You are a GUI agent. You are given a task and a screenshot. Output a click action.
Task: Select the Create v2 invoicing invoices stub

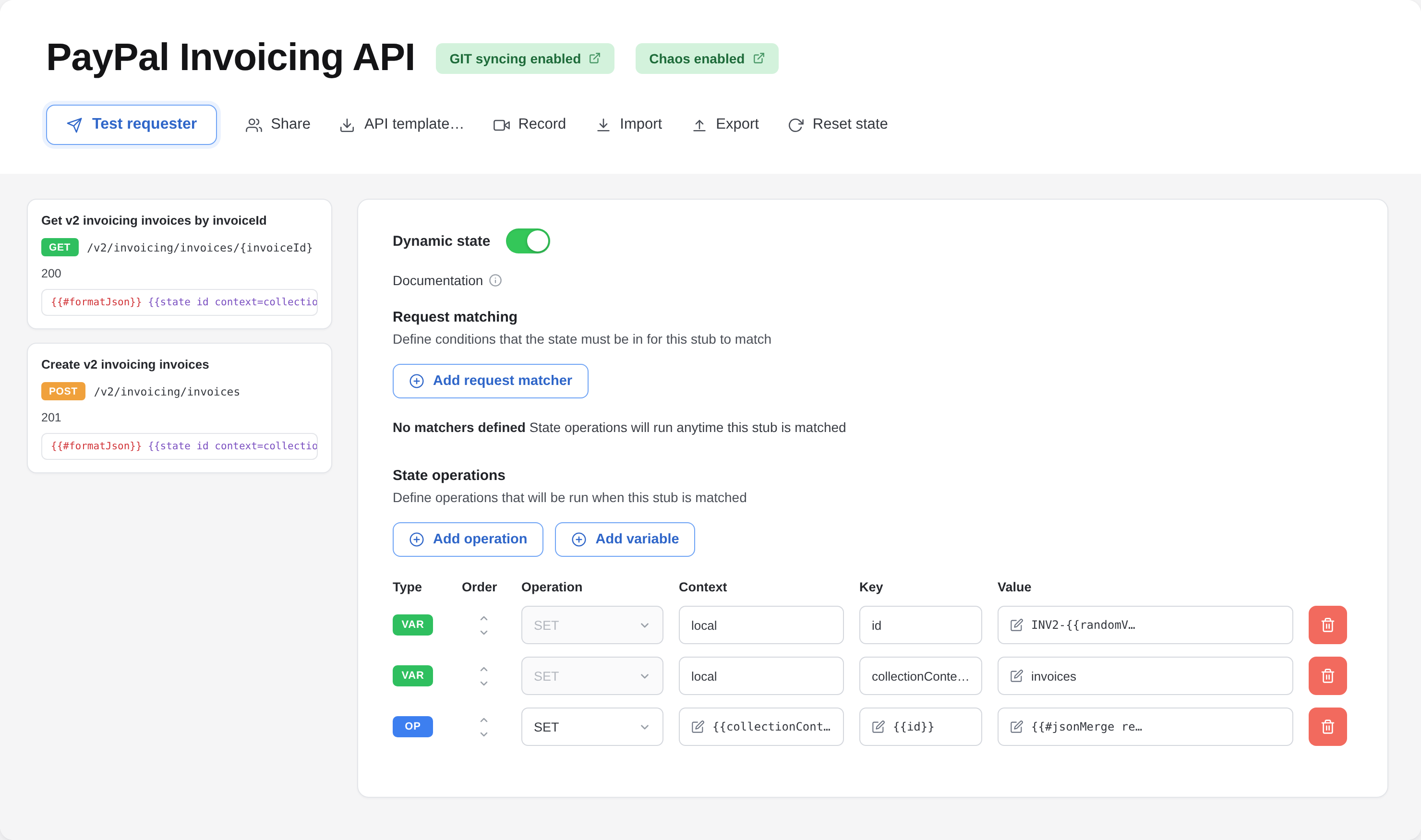pyautogui.click(x=180, y=408)
